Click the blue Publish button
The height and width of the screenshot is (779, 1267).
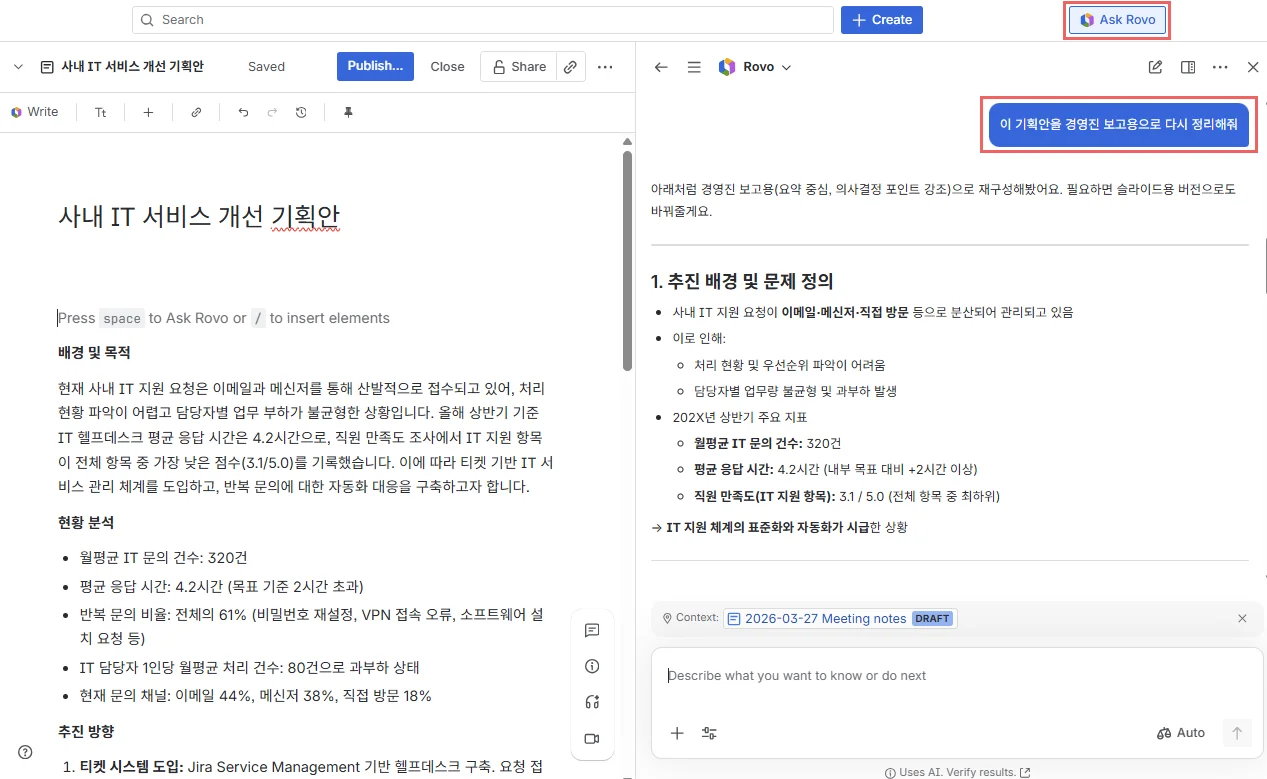tap(374, 66)
